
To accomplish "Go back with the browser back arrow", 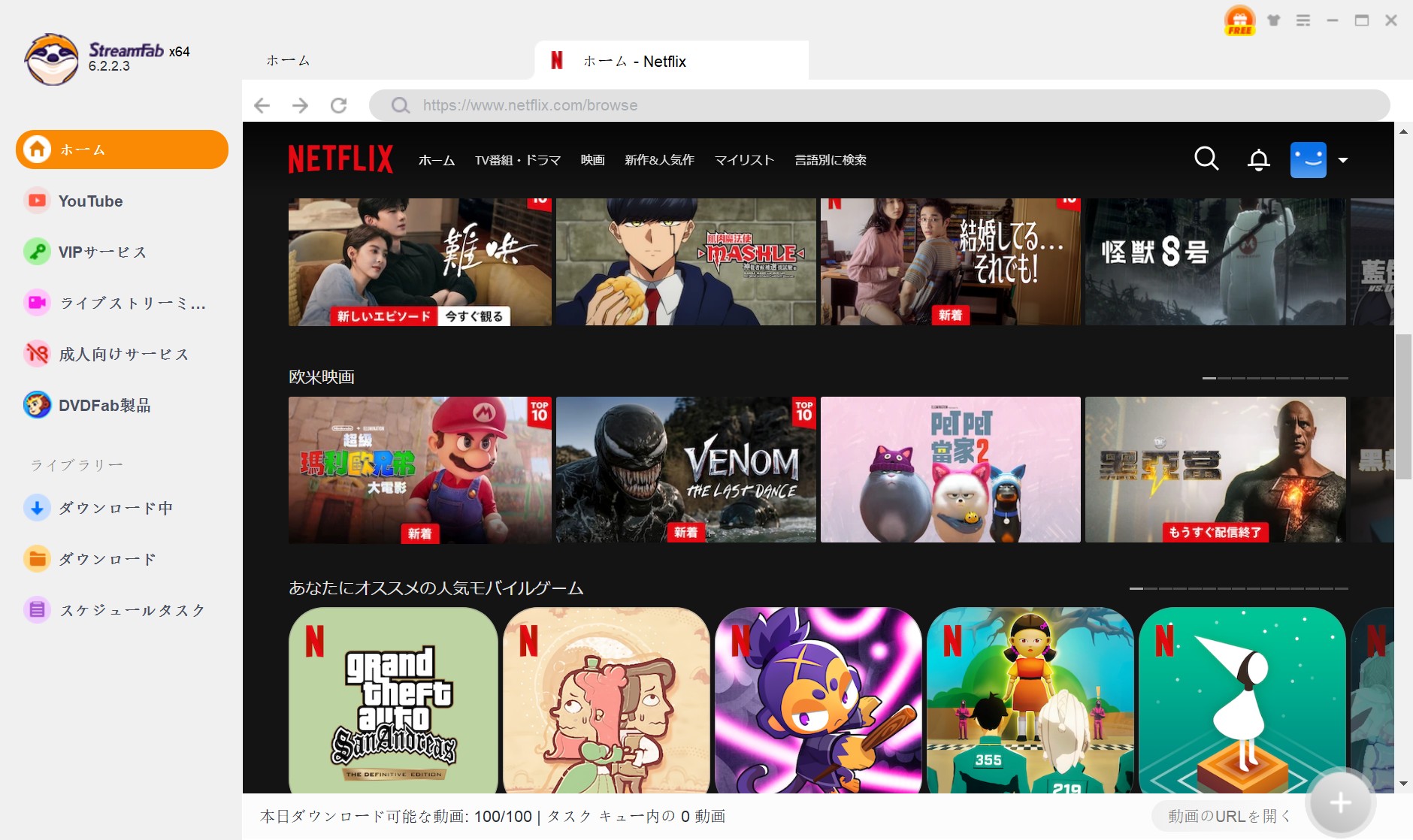I will (262, 105).
